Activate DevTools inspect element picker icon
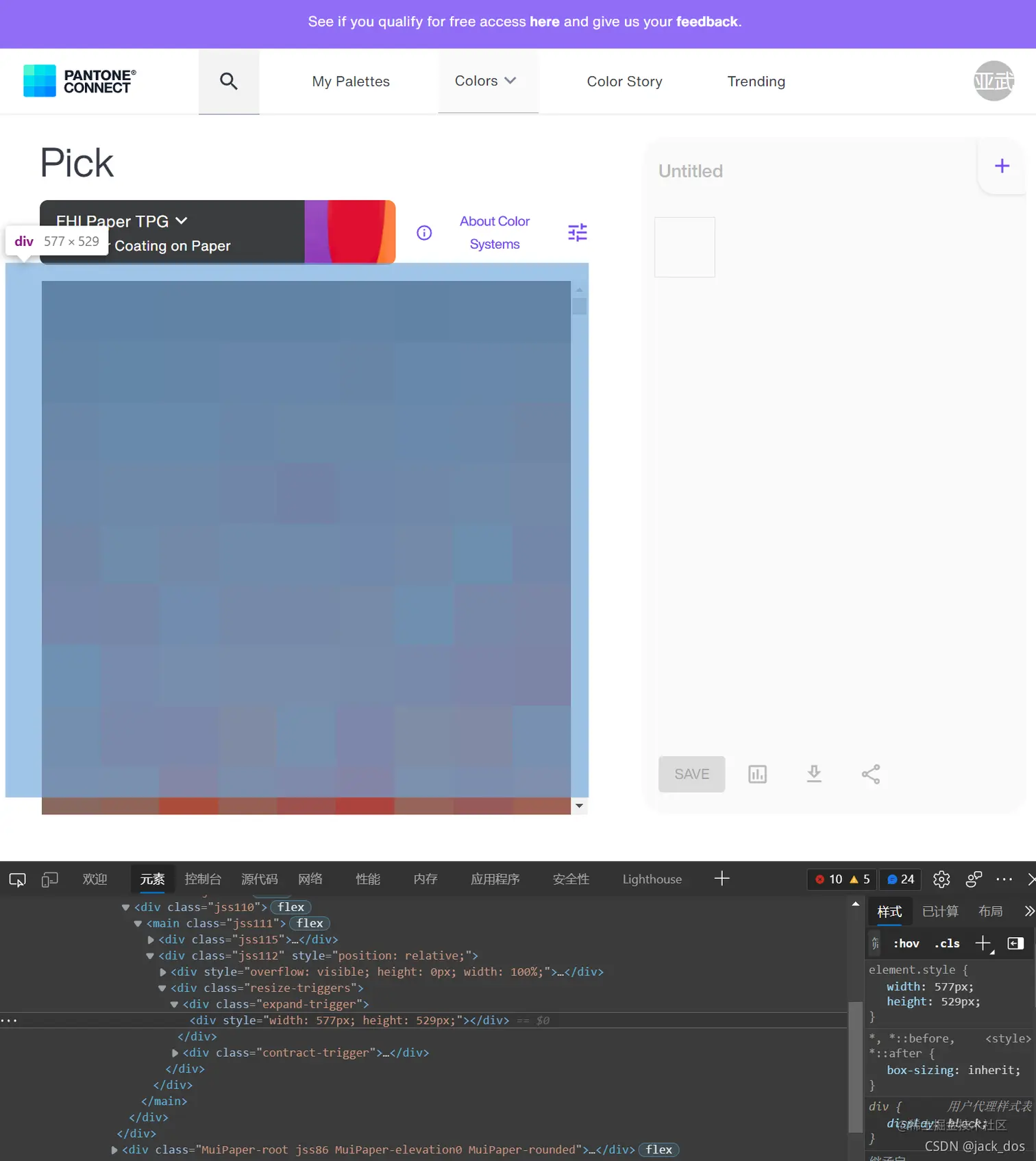Viewport: 1036px width, 1161px height. tap(17, 879)
